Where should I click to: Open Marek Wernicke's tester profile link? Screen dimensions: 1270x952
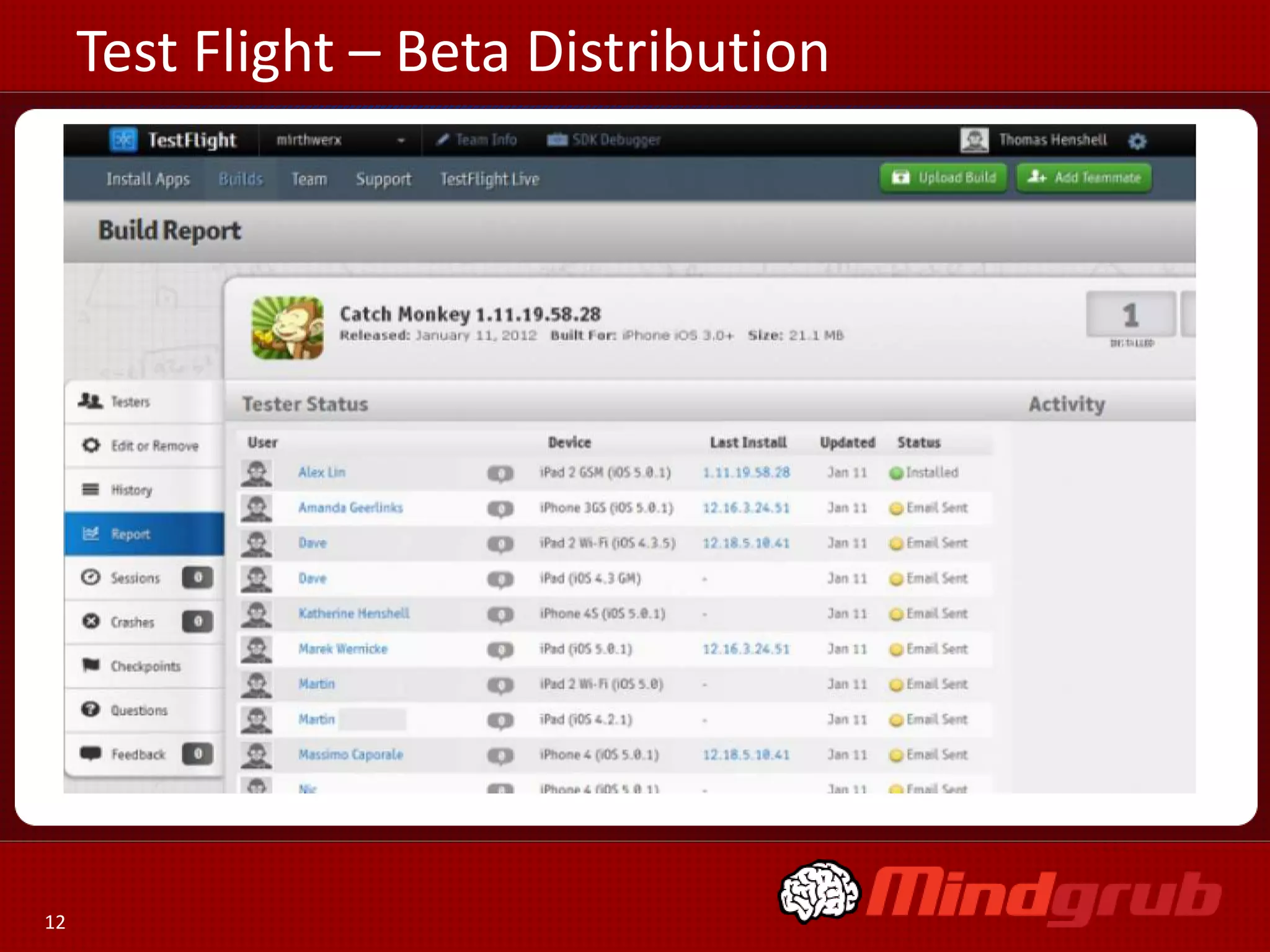tap(343, 649)
